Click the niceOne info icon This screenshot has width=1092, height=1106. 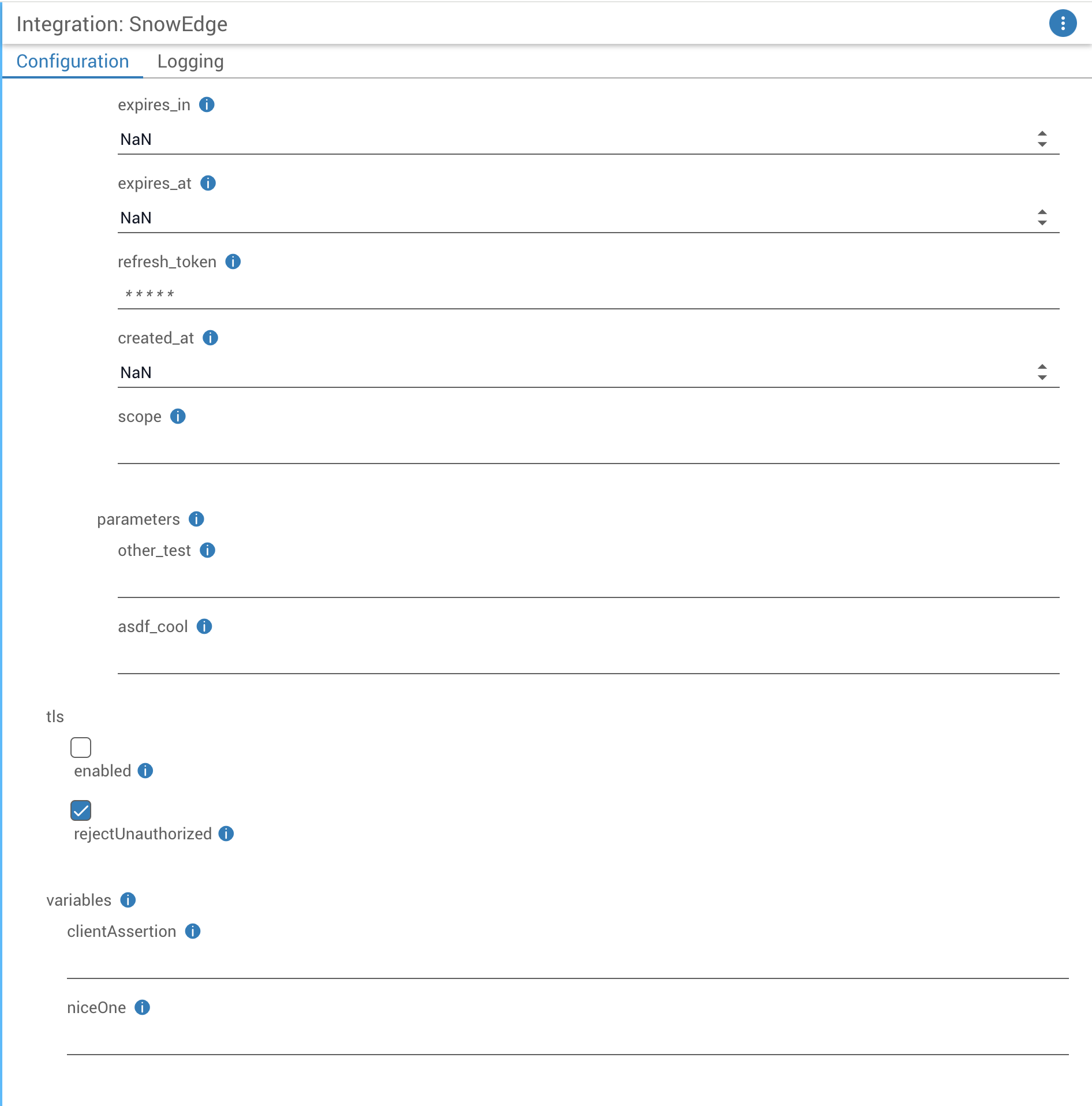tap(142, 1007)
